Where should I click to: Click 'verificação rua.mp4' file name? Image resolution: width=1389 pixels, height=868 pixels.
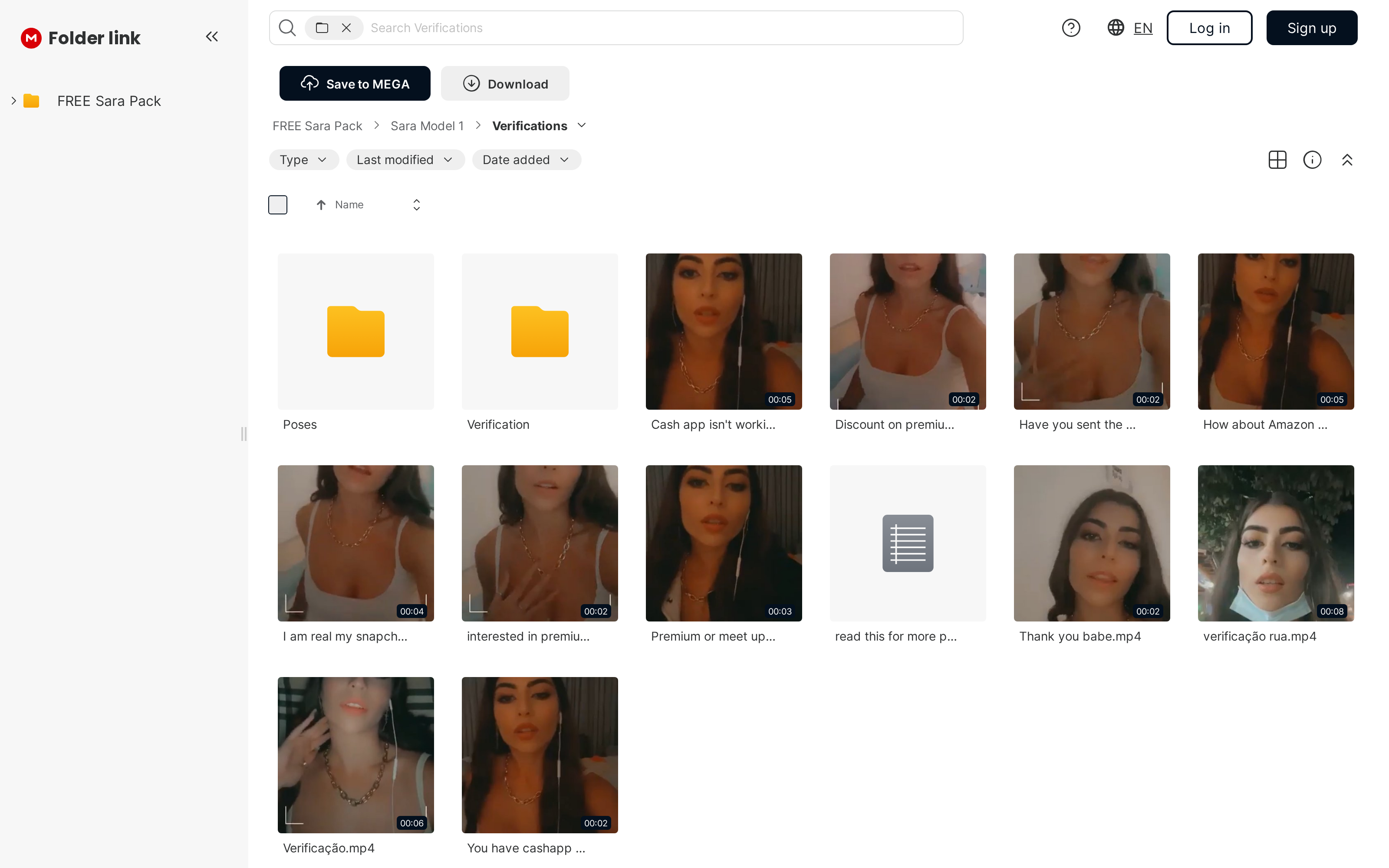[1260, 636]
